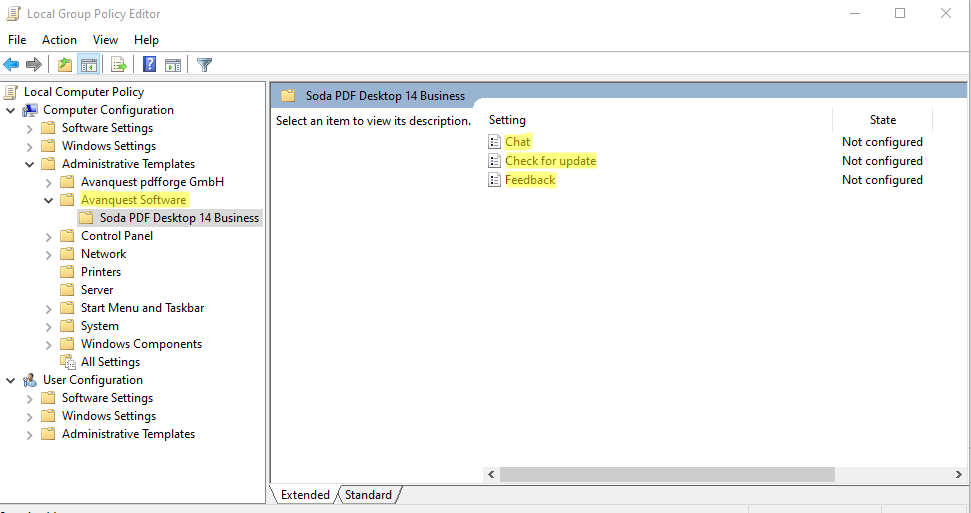Maximize the Local Group Policy Editor window
This screenshot has height=513, width=971.
coord(900,13)
